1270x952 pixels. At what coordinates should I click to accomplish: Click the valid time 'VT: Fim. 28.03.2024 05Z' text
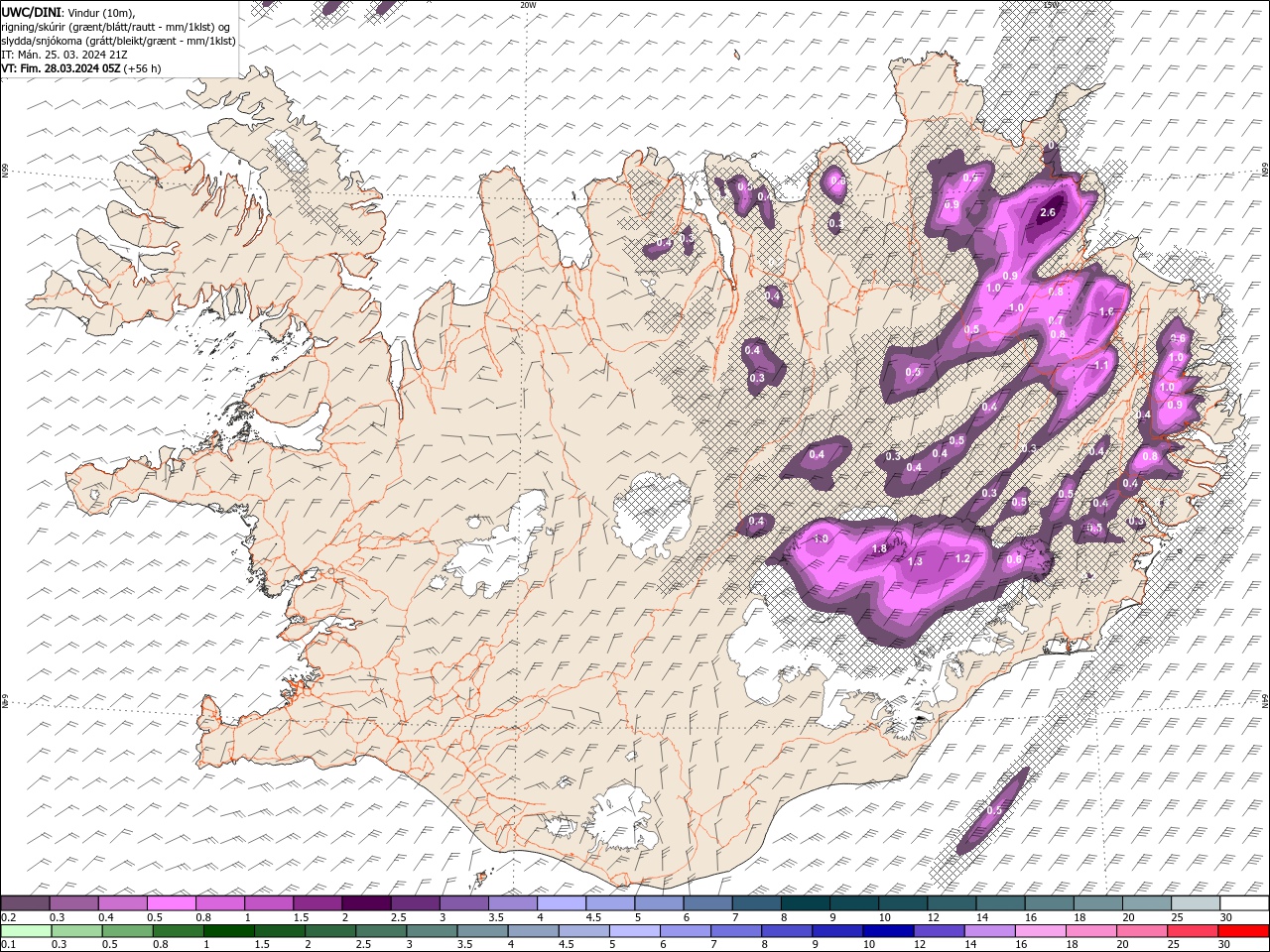coord(62,68)
